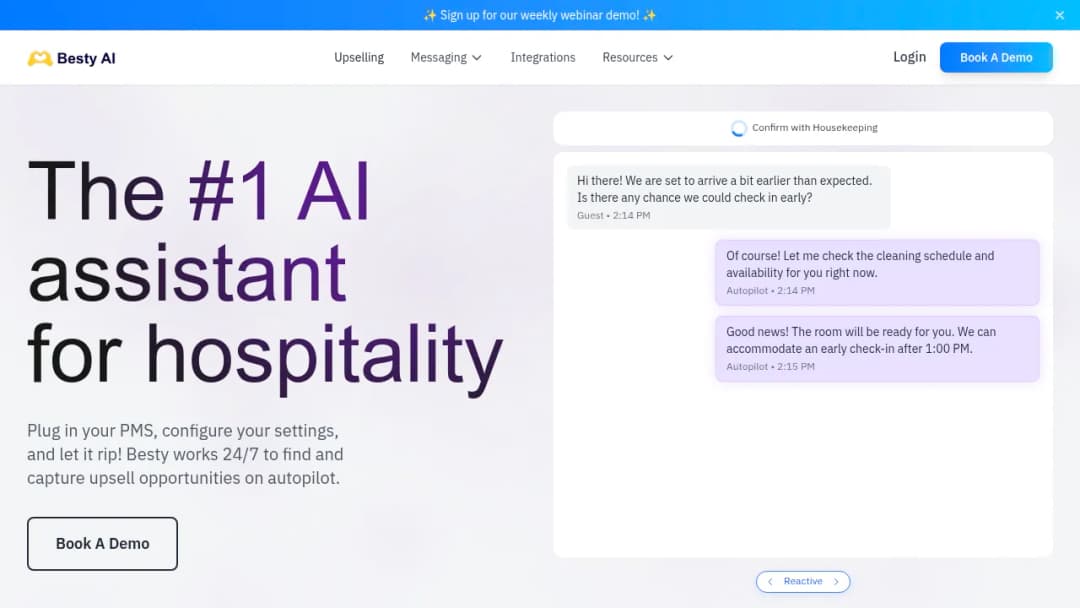Click the Confirm with Housekeeping status text
The width and height of the screenshot is (1080, 608).
(815, 127)
